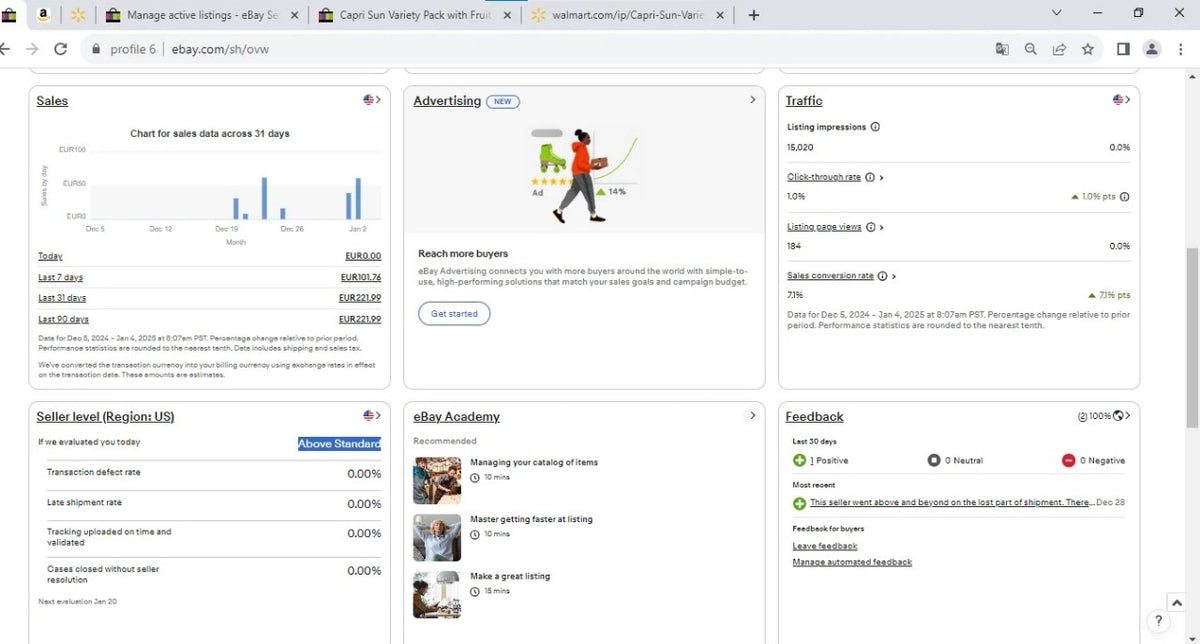Click the EUR101.76 sales amount

(361, 277)
